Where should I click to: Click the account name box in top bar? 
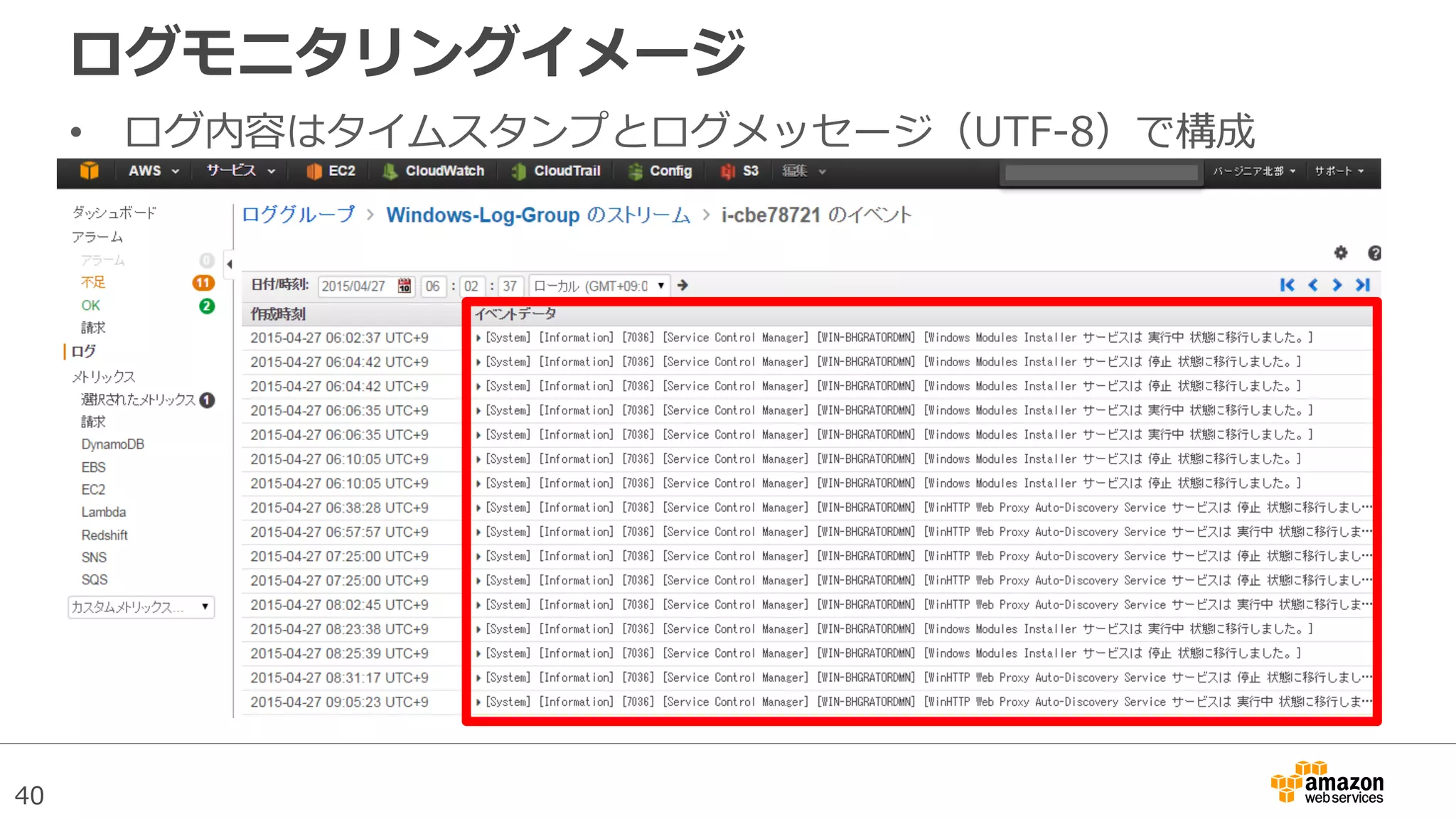[1101, 172]
